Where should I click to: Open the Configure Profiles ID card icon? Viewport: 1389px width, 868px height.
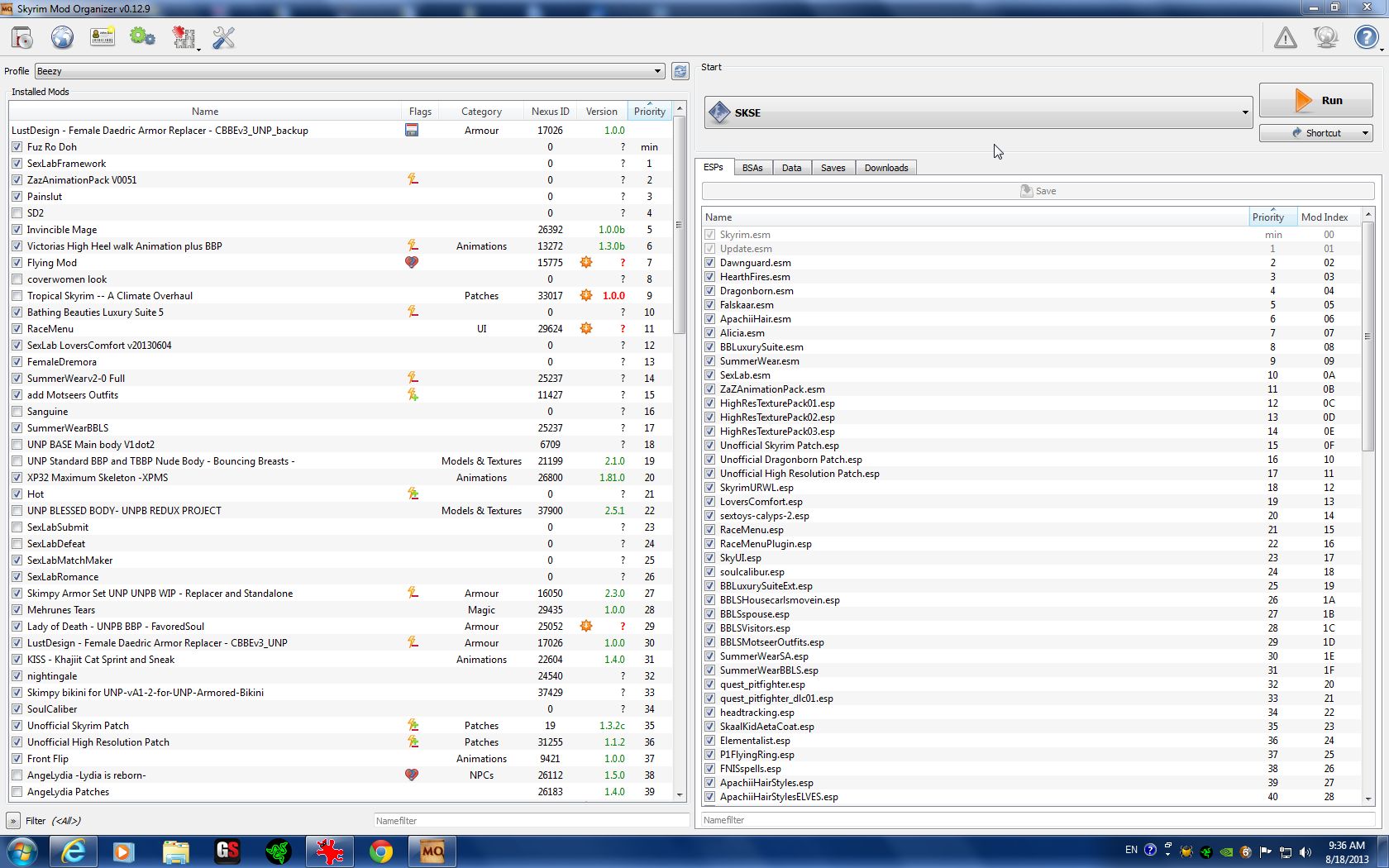(103, 38)
